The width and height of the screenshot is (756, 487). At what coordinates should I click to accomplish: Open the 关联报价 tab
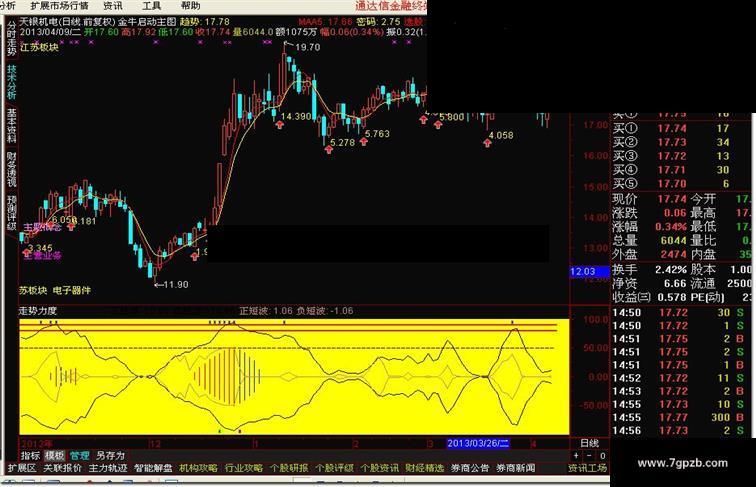(x=63, y=468)
